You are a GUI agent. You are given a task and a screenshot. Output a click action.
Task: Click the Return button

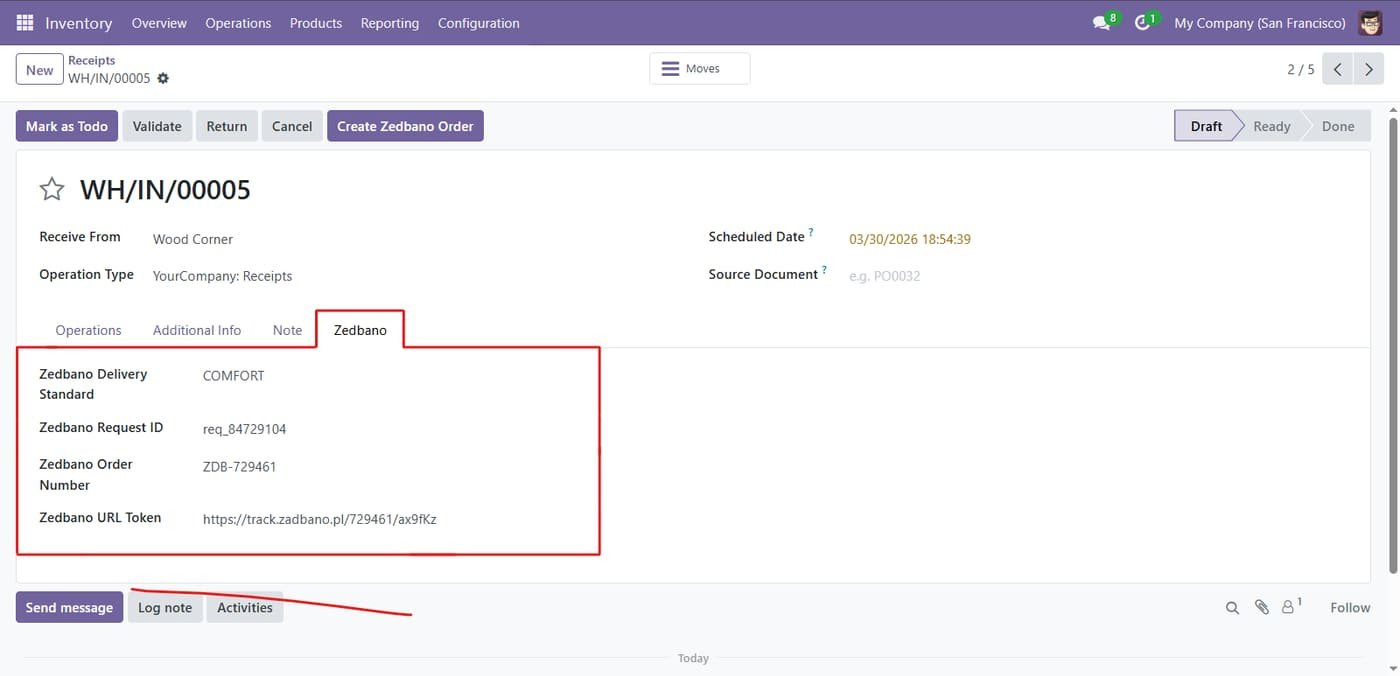[x=227, y=126]
